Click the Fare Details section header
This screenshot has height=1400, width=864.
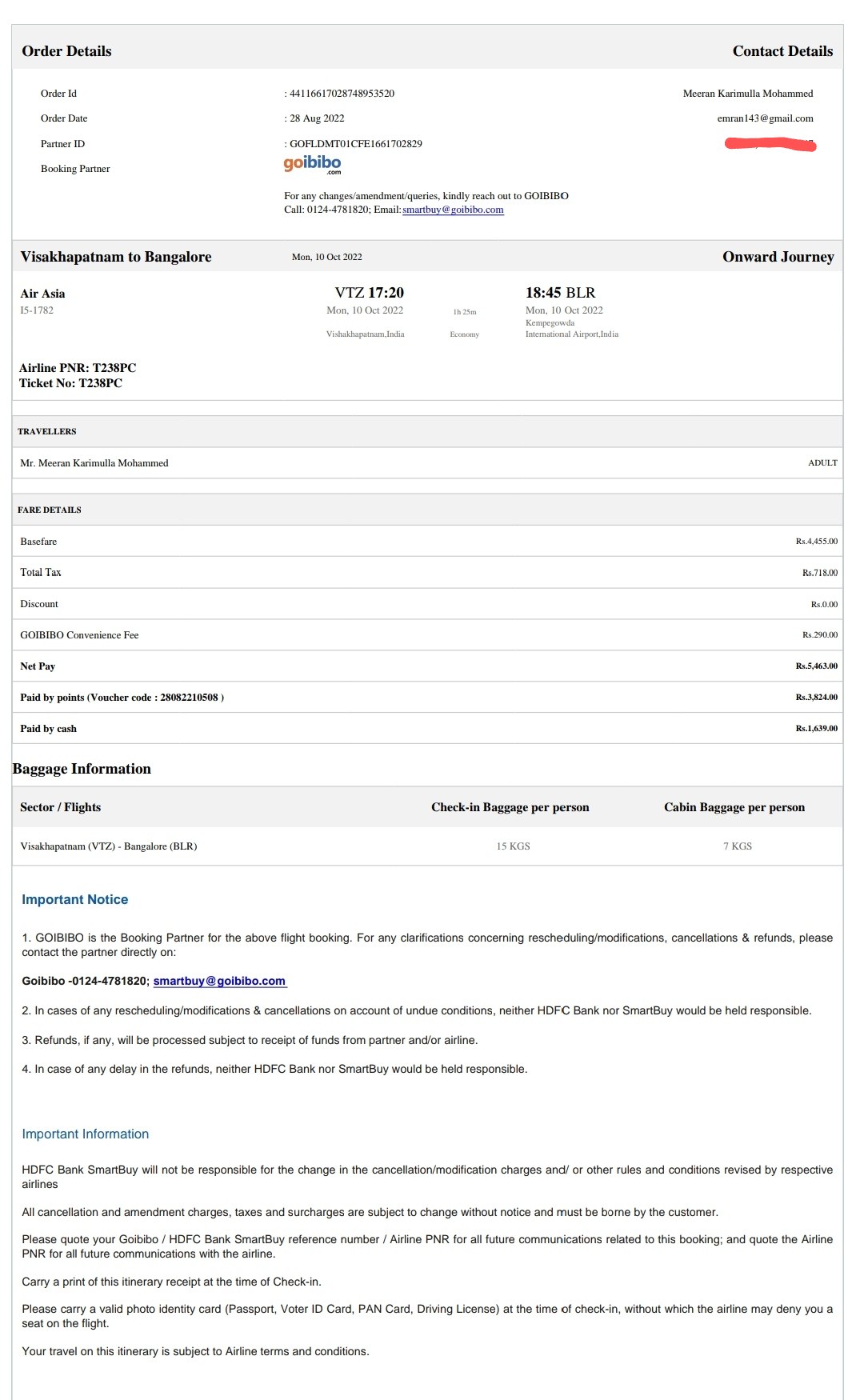point(50,510)
